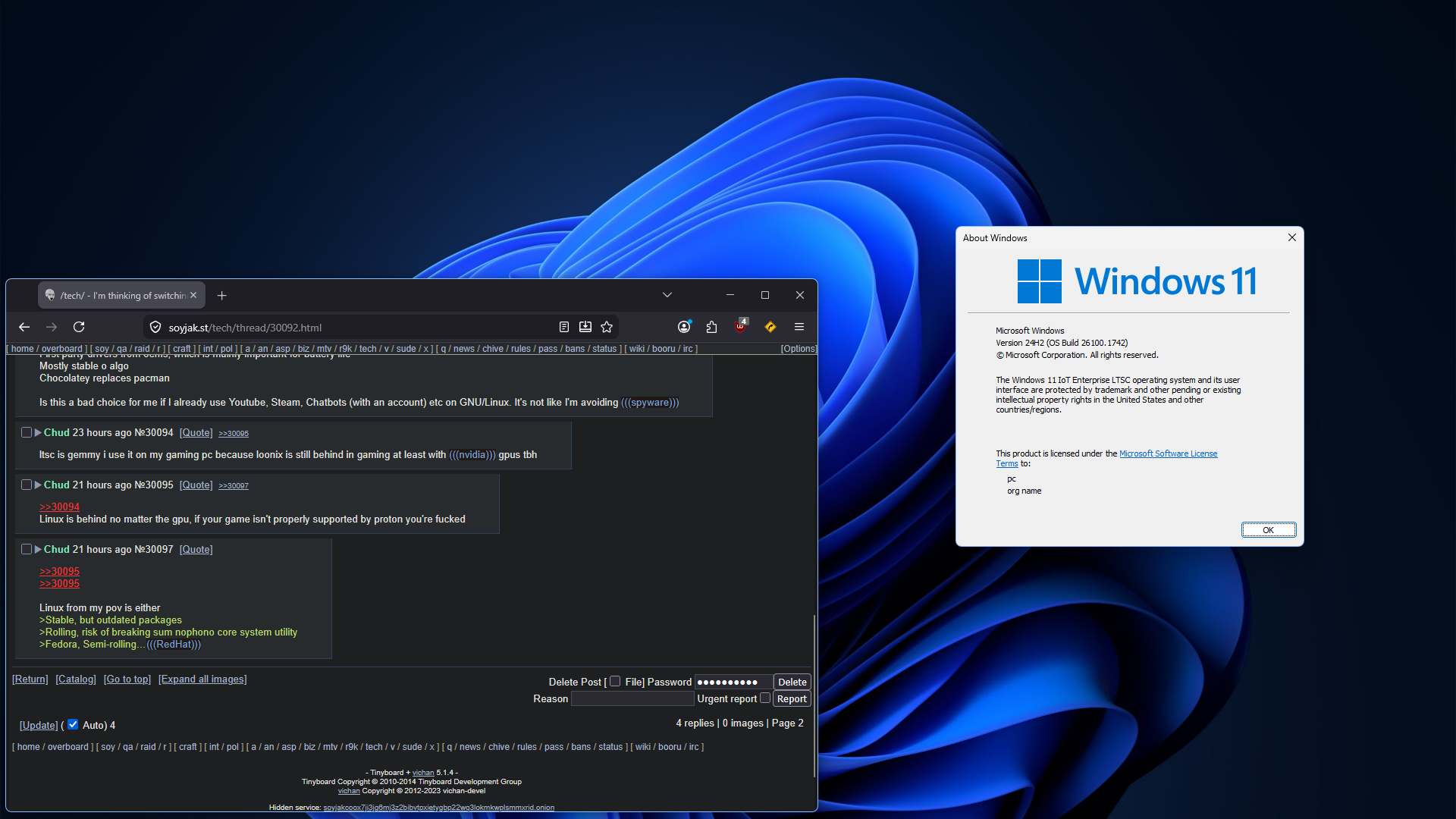1456x819 pixels.
Task: Open uBlock Origin extension icon
Action: click(x=740, y=327)
